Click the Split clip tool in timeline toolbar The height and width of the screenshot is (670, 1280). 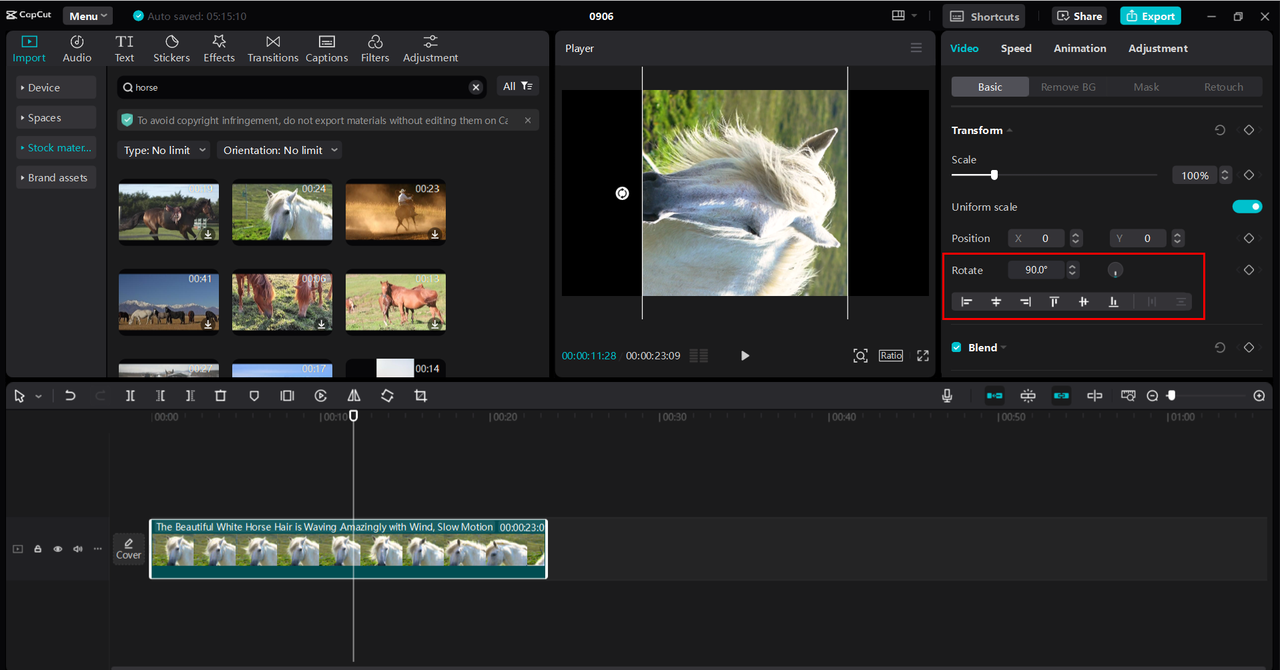tap(130, 396)
